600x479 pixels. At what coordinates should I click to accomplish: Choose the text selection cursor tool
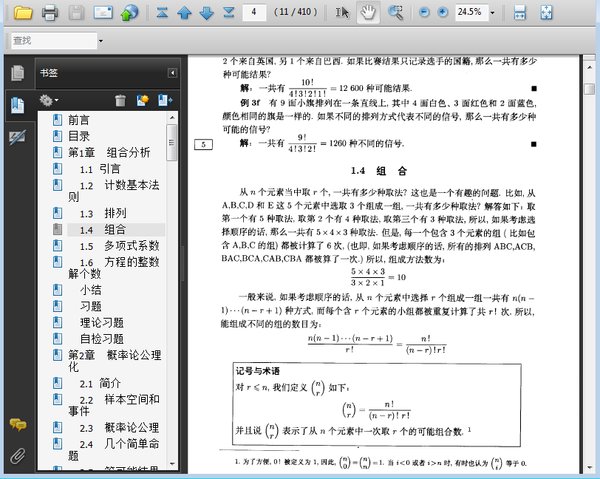[x=342, y=12]
